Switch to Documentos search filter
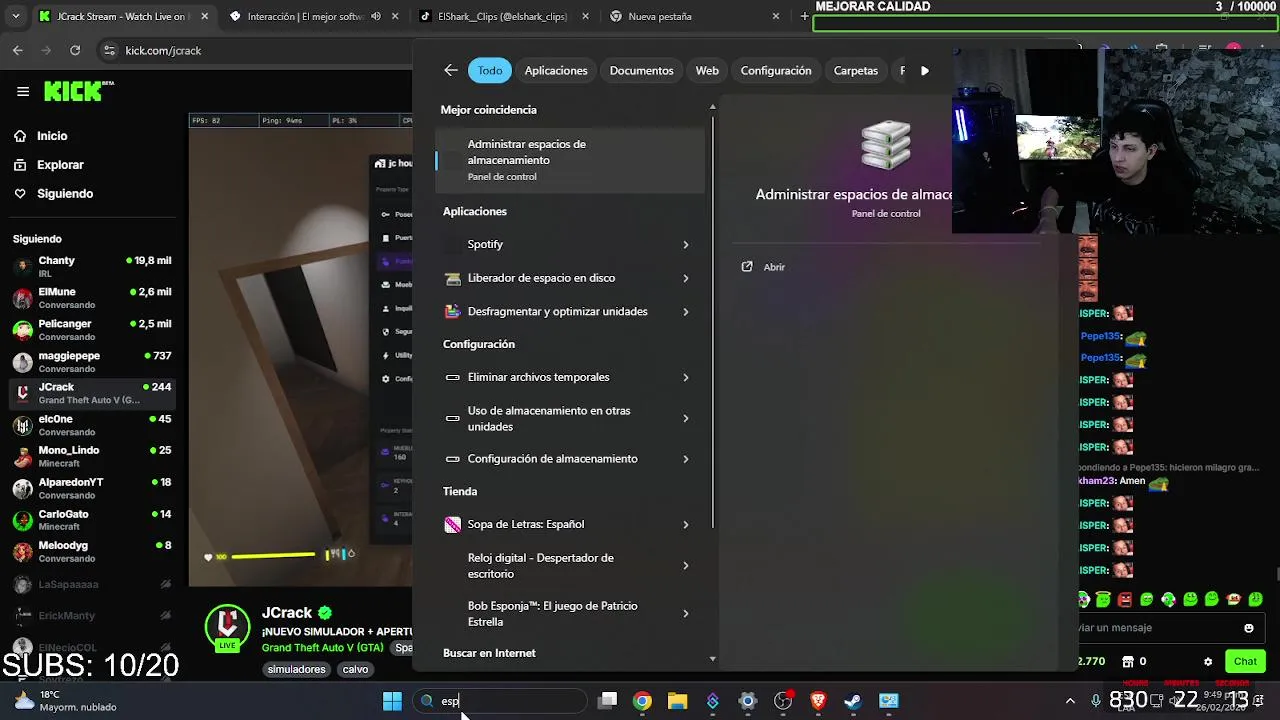 pos(641,70)
